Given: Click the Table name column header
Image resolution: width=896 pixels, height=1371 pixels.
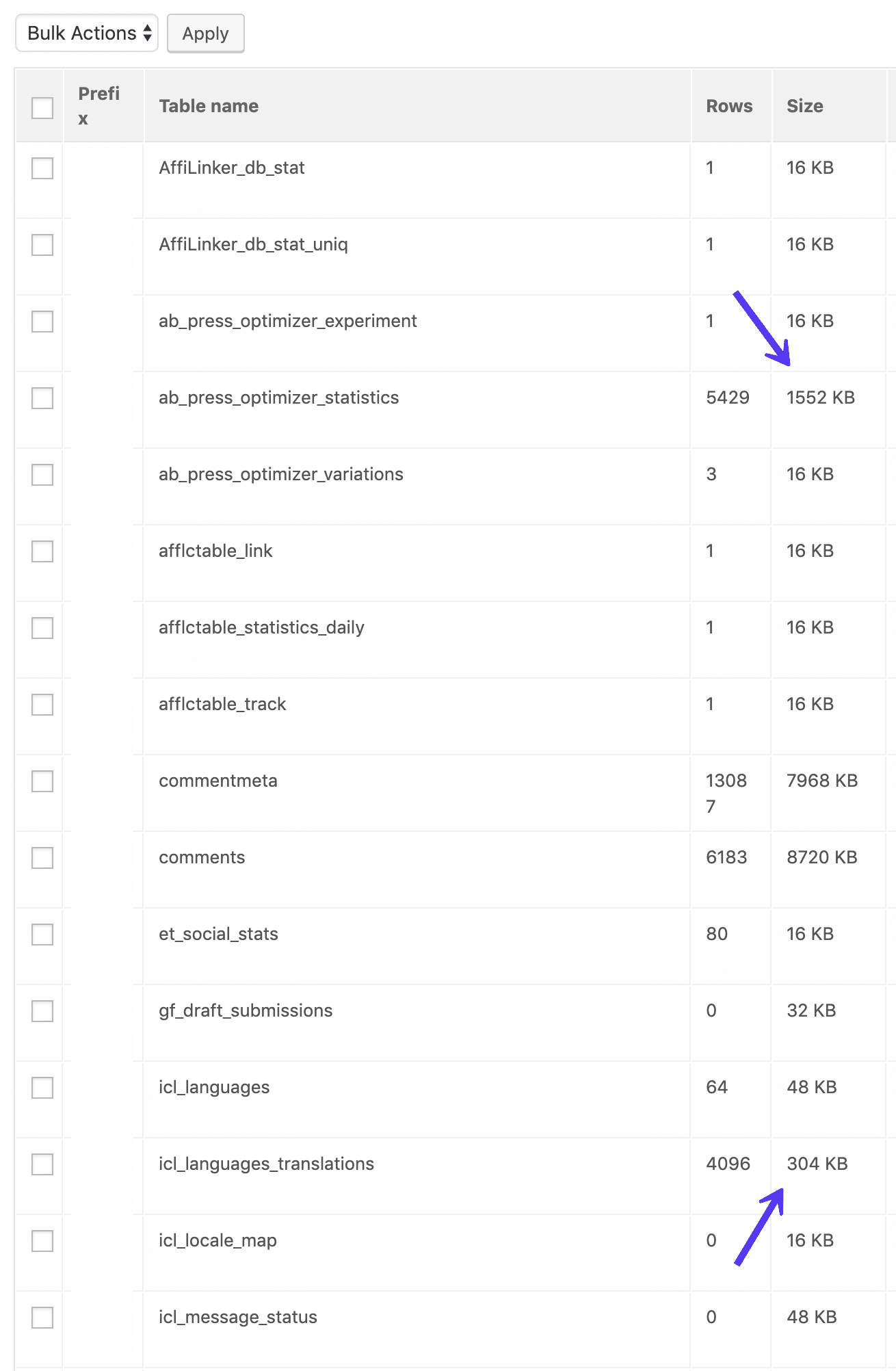Looking at the screenshot, I should (x=209, y=106).
